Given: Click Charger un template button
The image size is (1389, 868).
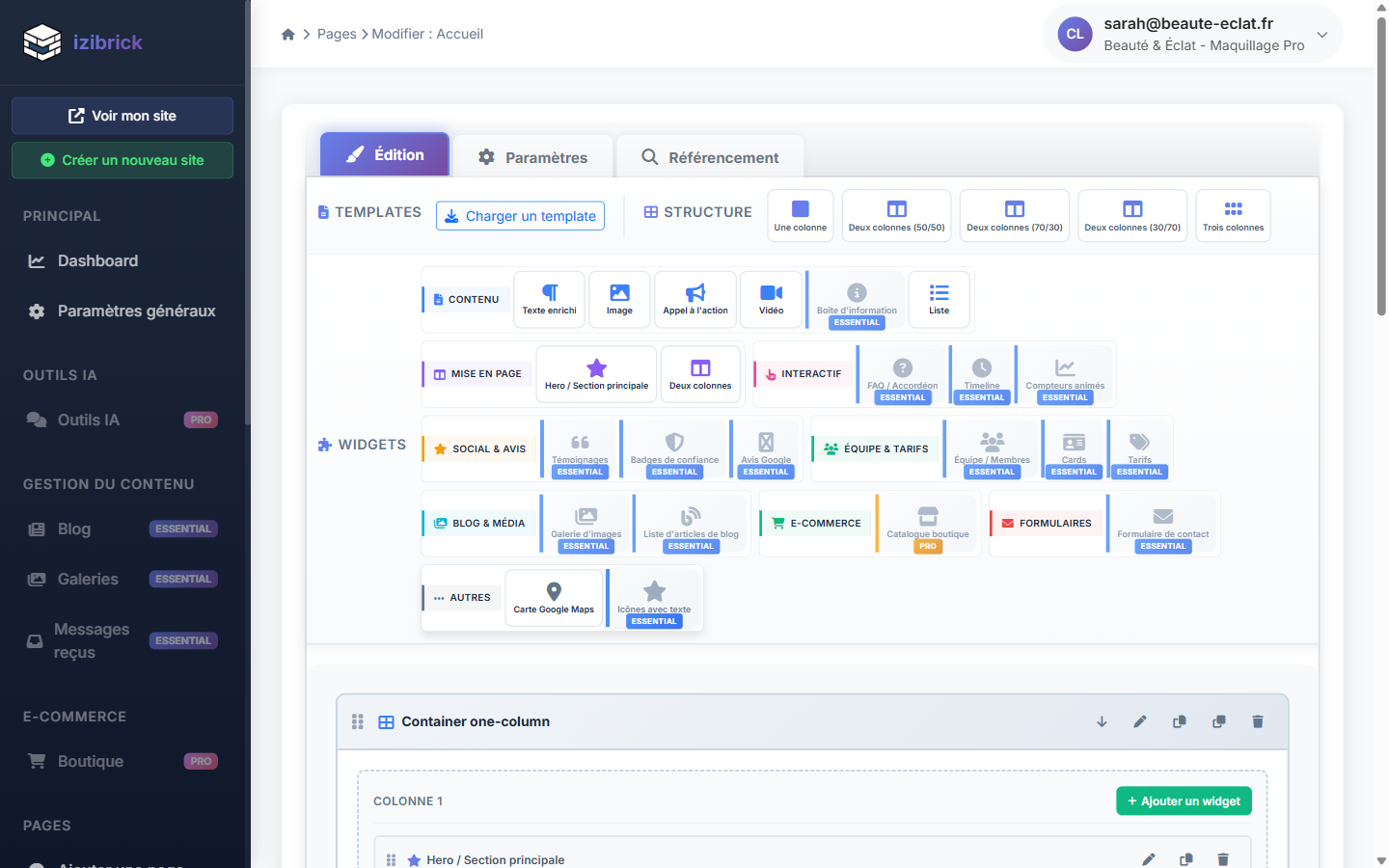Looking at the screenshot, I should (520, 216).
